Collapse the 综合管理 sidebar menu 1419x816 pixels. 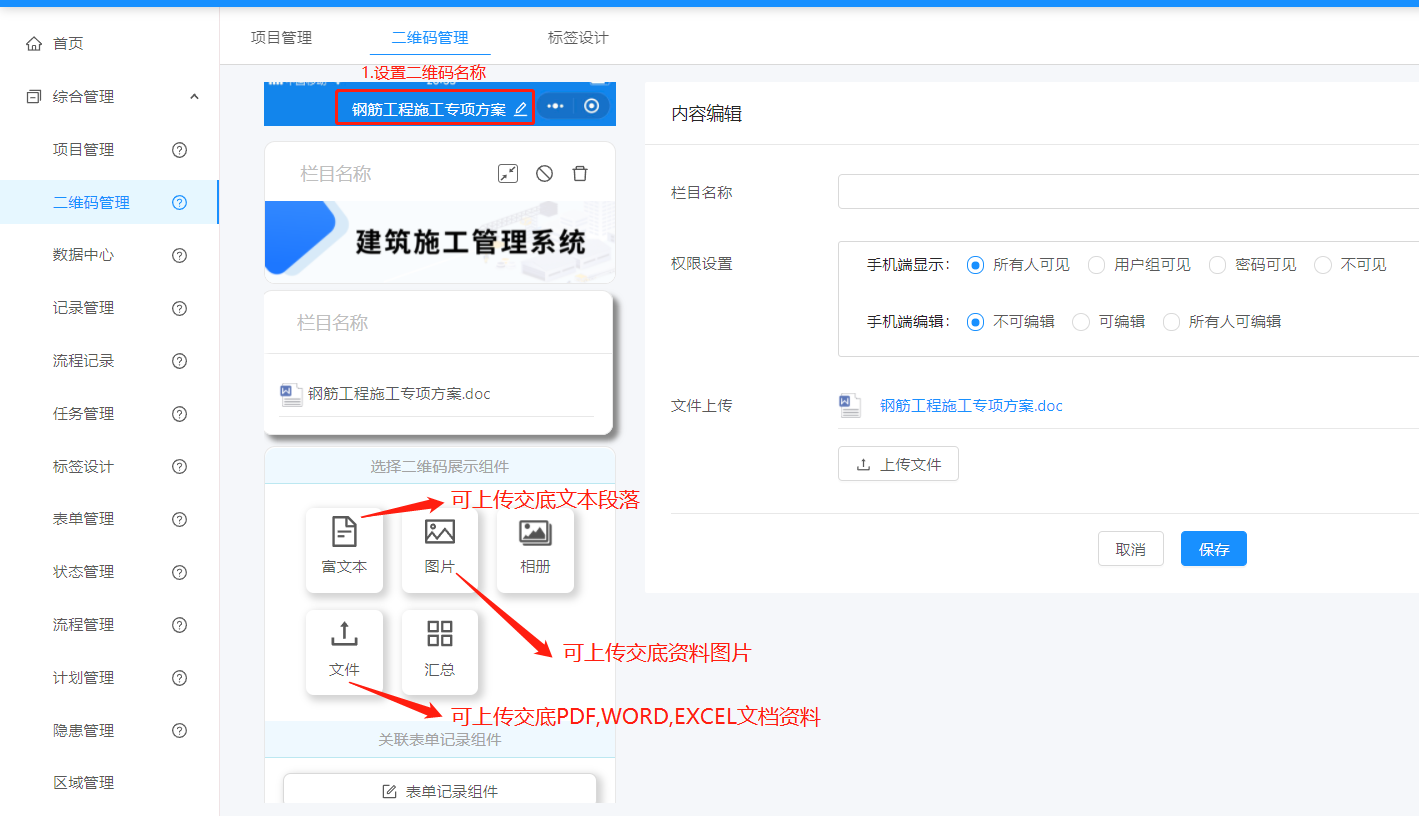click(194, 97)
